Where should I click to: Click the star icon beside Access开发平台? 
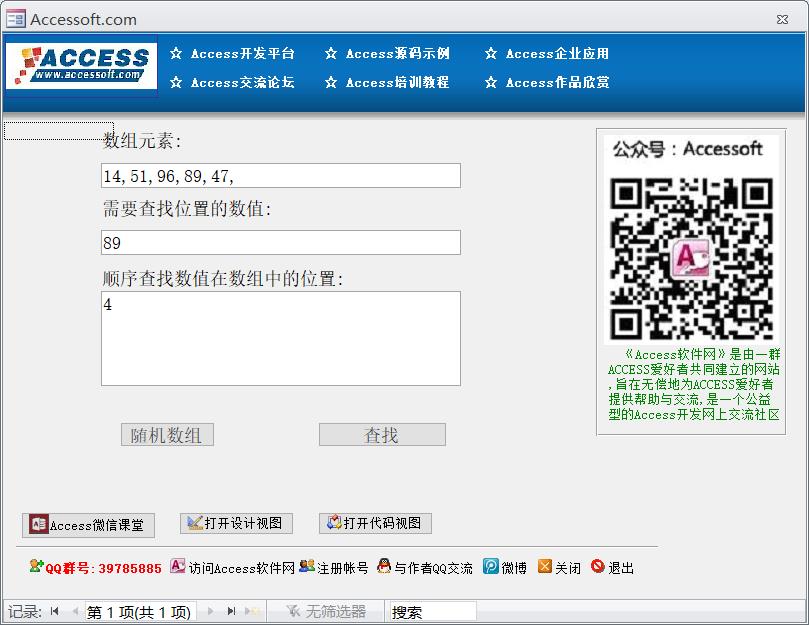click(176, 53)
